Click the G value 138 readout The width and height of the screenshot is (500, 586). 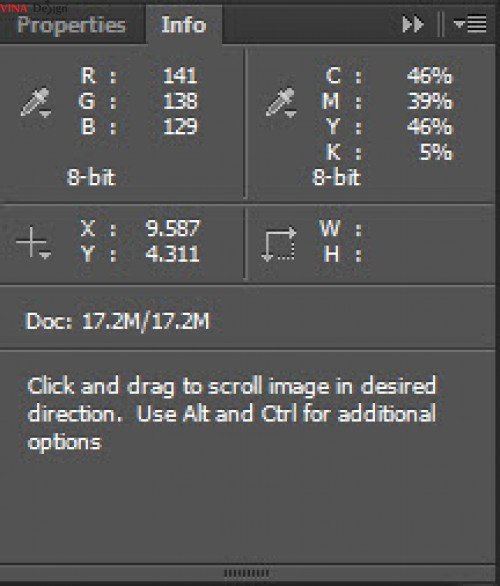180,101
